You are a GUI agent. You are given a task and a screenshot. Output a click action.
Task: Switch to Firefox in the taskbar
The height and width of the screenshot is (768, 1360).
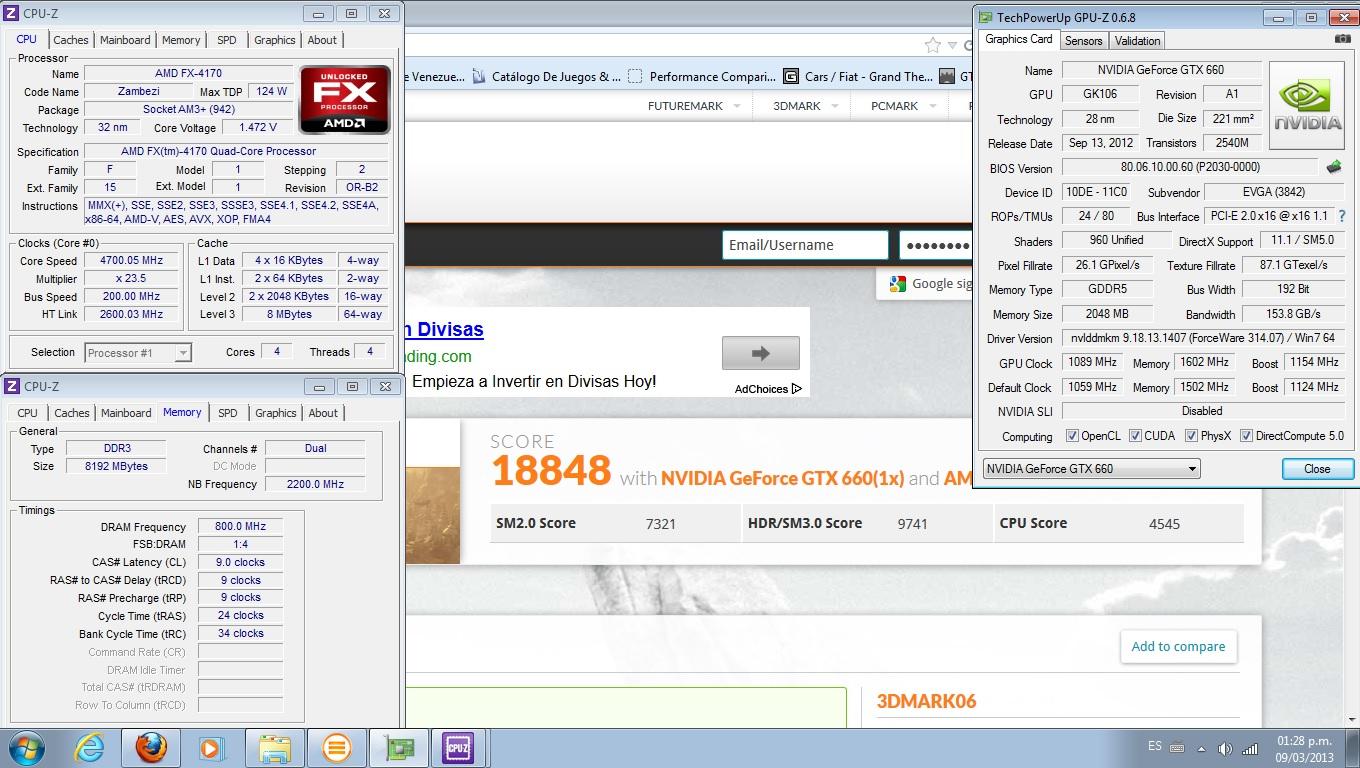pos(151,748)
